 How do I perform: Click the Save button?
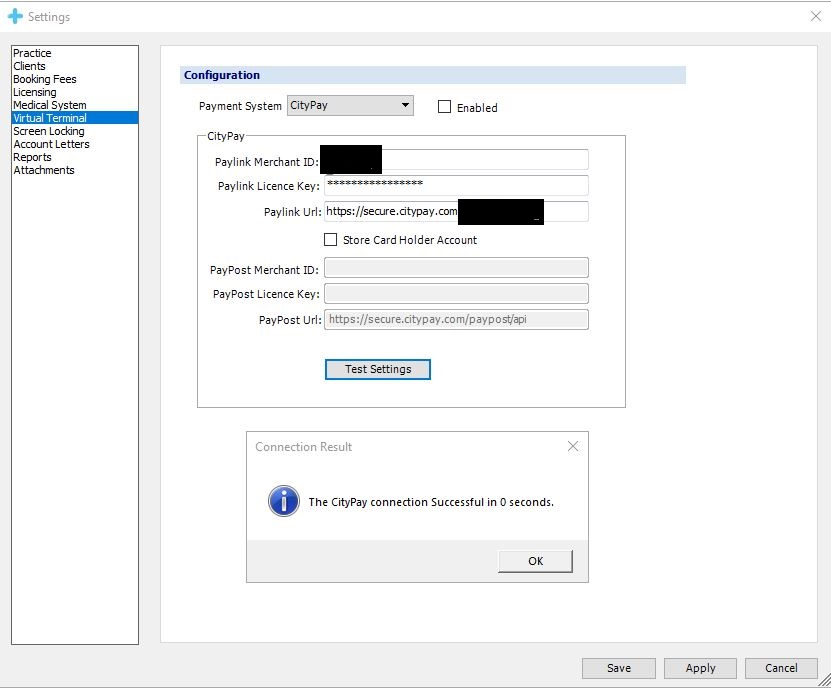pyautogui.click(x=619, y=668)
